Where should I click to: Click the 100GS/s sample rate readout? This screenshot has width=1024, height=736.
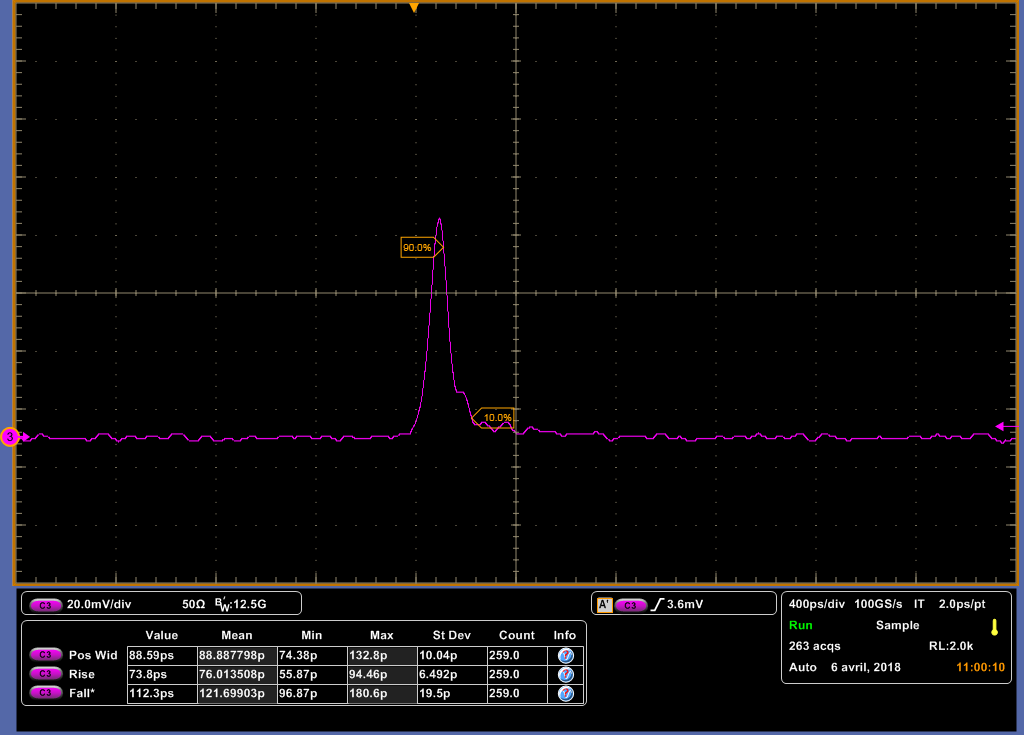pos(878,604)
